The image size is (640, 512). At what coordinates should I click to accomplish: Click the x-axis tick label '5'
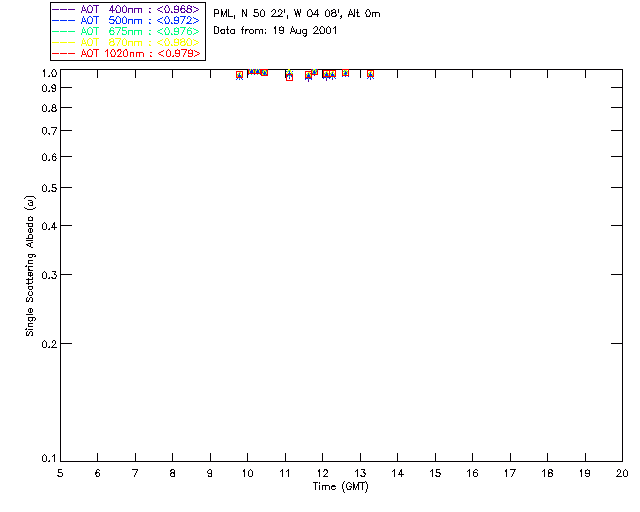point(60,473)
